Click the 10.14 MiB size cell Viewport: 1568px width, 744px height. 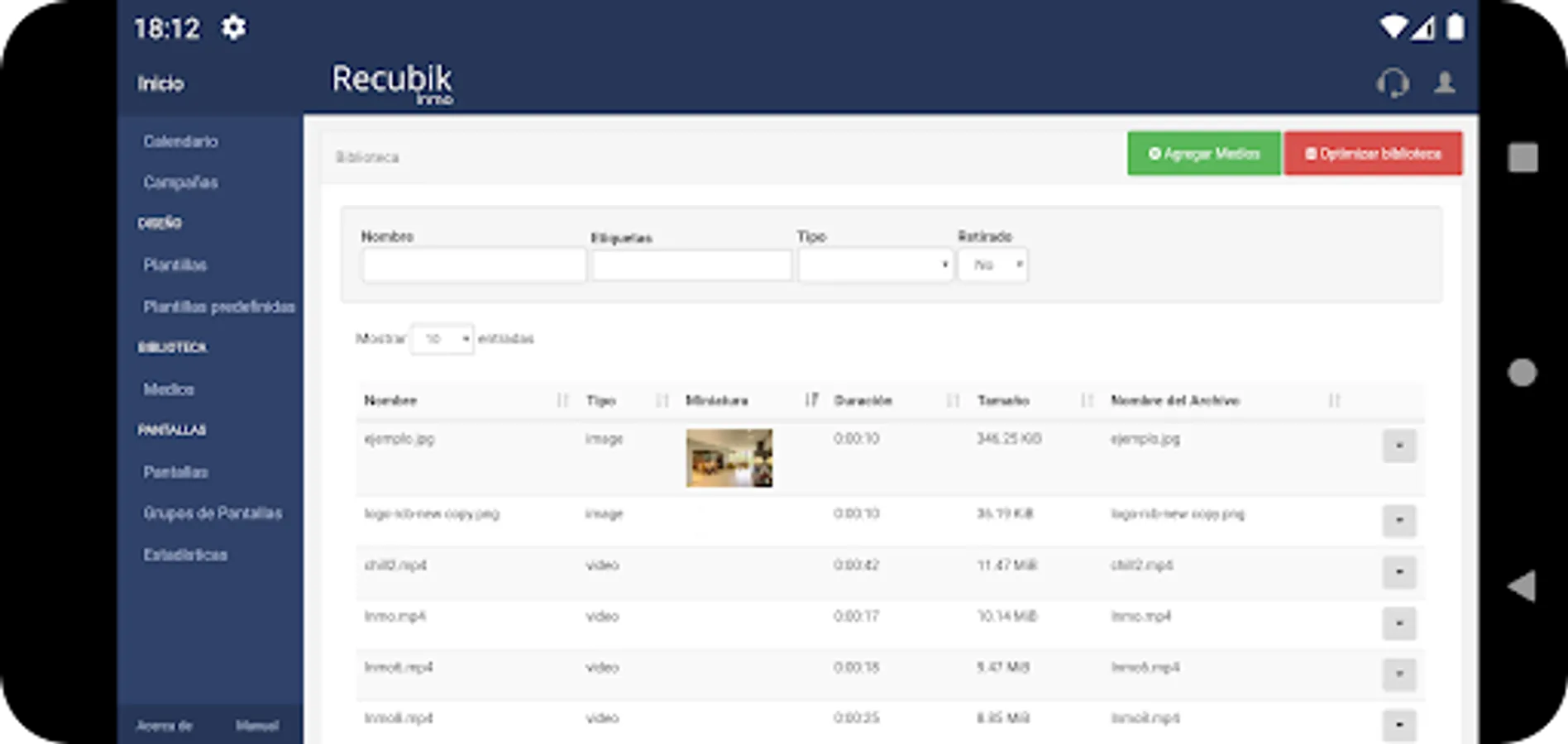point(1007,617)
